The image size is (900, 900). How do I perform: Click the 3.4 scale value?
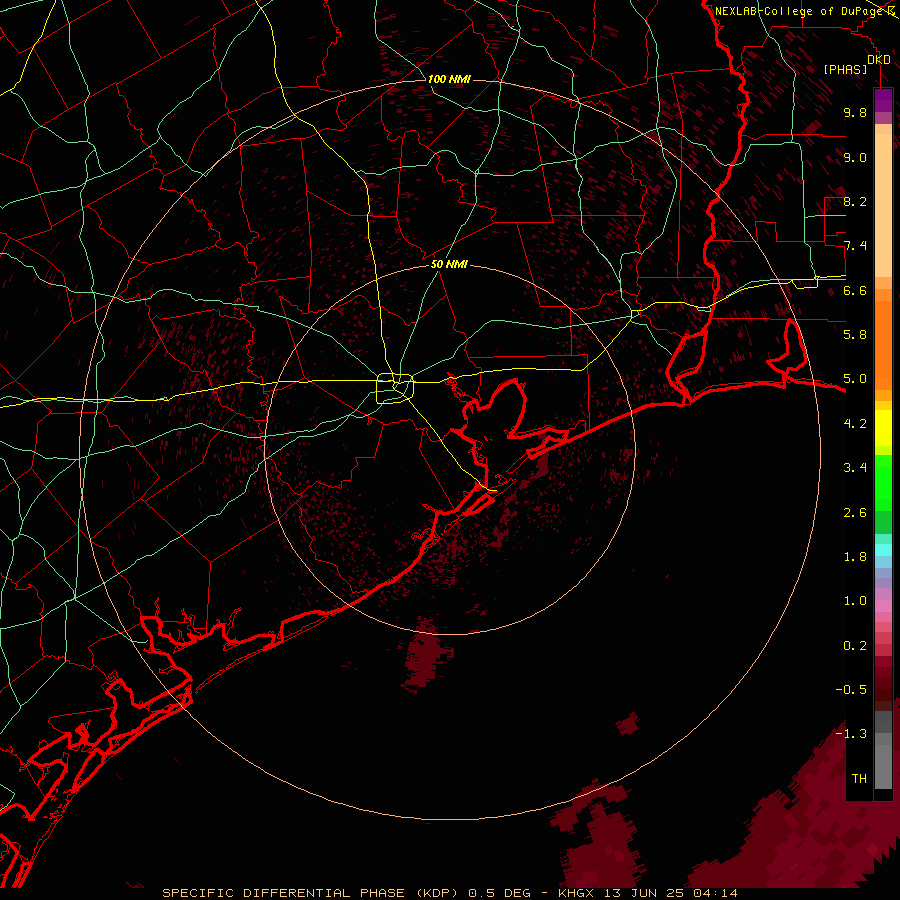(x=855, y=468)
